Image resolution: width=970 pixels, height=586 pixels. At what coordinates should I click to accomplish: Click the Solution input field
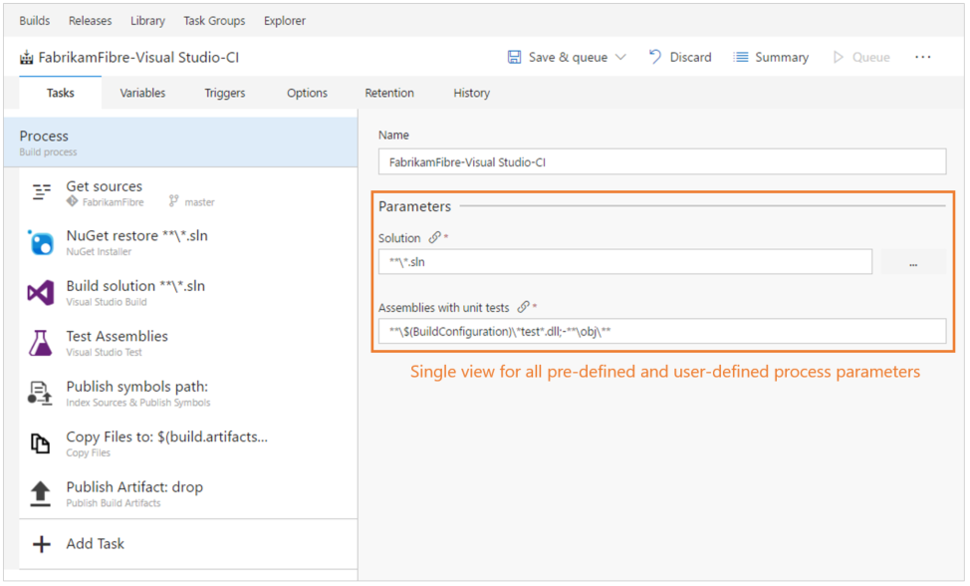pyautogui.click(x=625, y=262)
